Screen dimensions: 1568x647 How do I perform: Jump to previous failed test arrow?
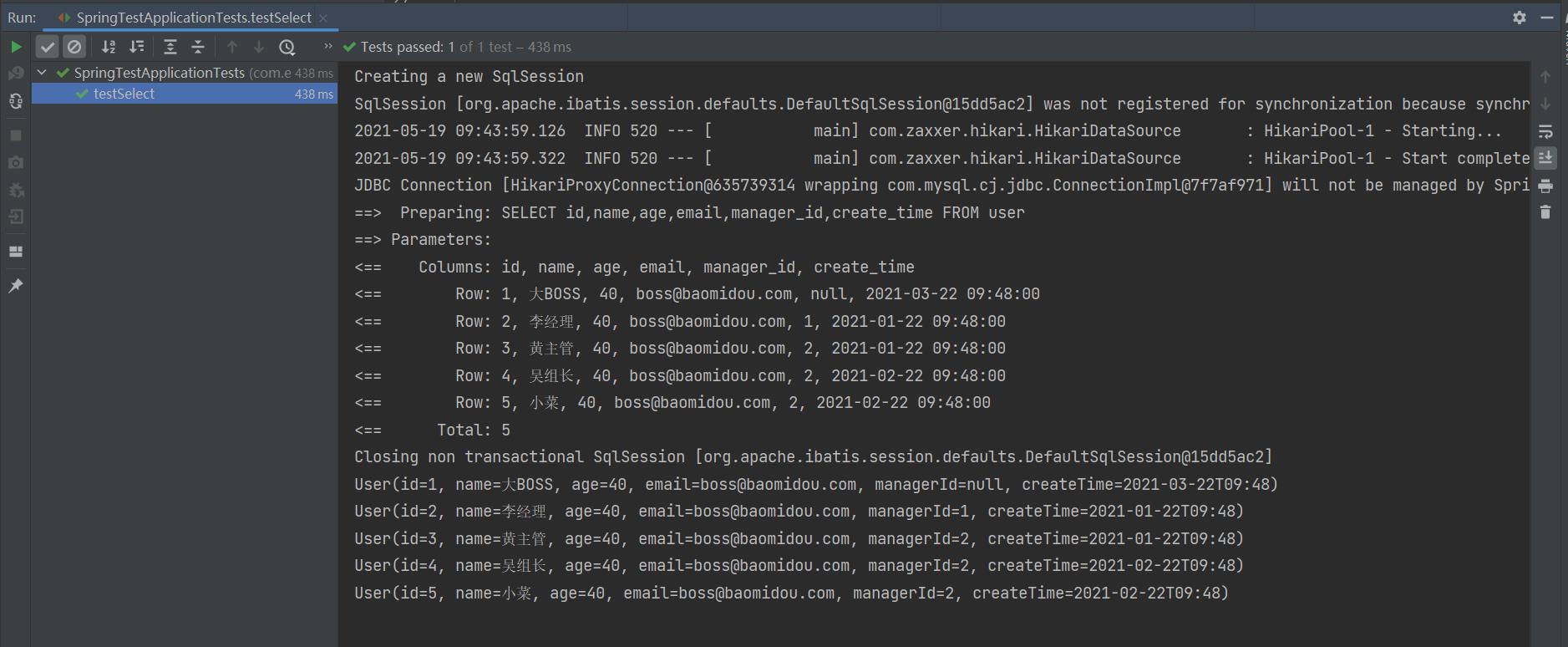(x=232, y=47)
